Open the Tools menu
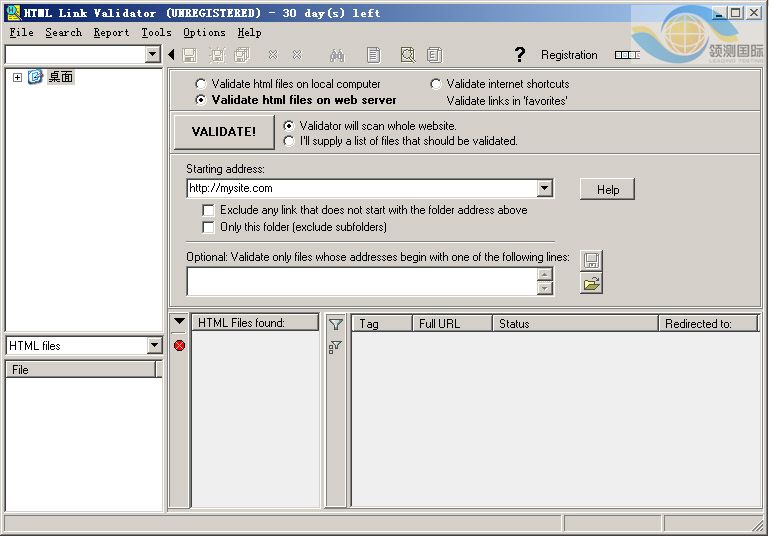Image resolution: width=769 pixels, height=537 pixels. pyautogui.click(x=156, y=32)
